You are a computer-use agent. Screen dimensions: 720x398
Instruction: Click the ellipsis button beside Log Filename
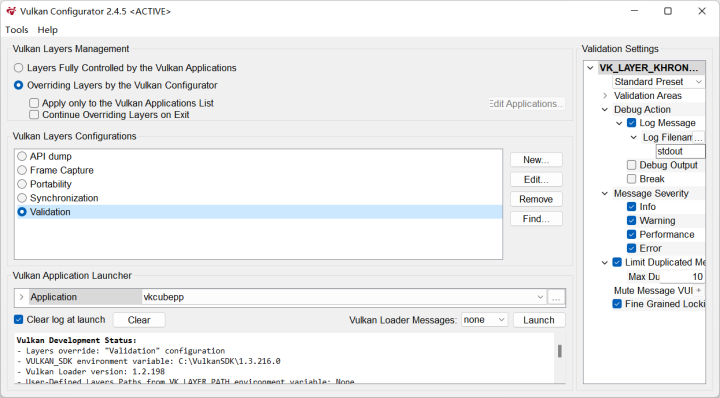coord(698,137)
